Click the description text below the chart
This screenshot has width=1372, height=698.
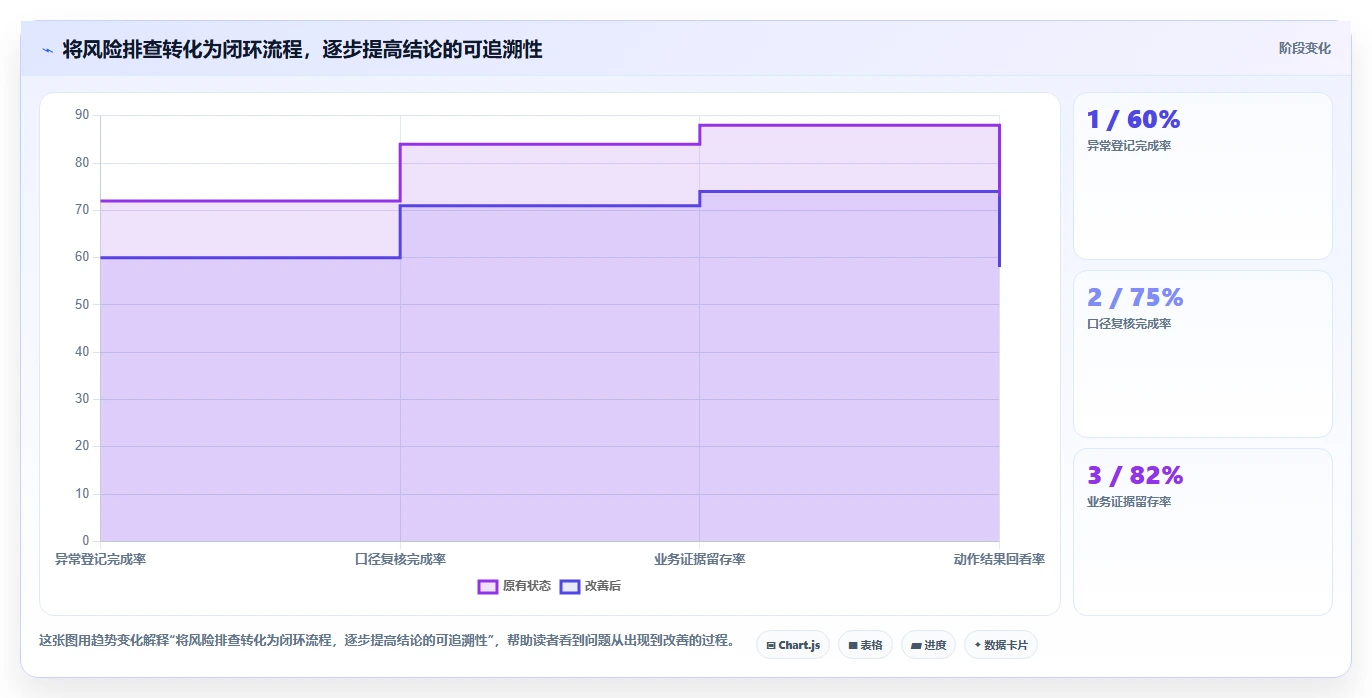[388, 641]
